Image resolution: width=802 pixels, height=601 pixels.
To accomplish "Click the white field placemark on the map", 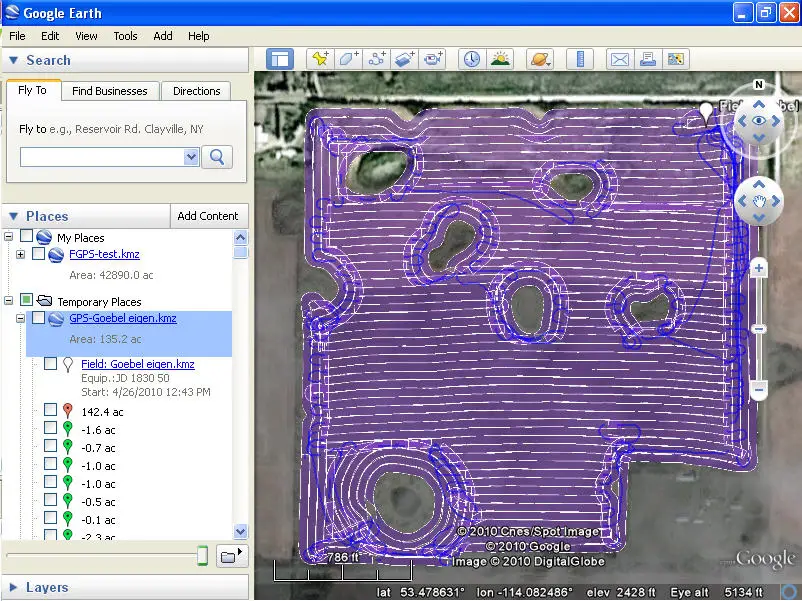I will click(706, 113).
